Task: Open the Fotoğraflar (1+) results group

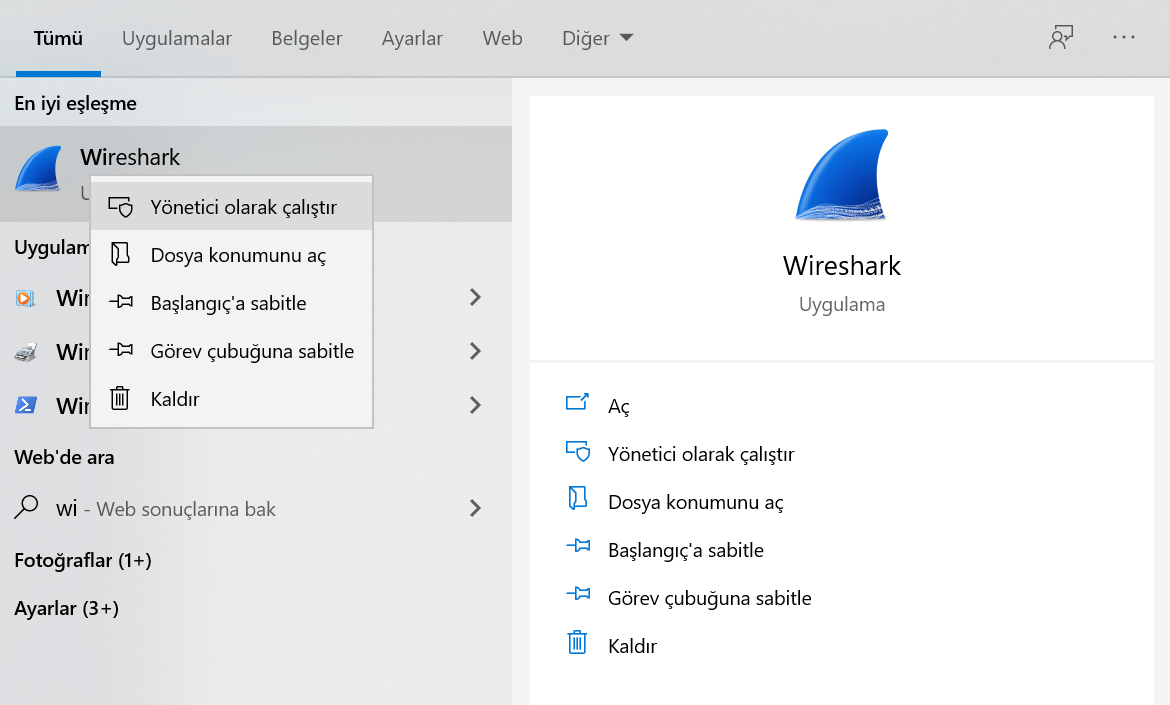Action: pos(83,560)
